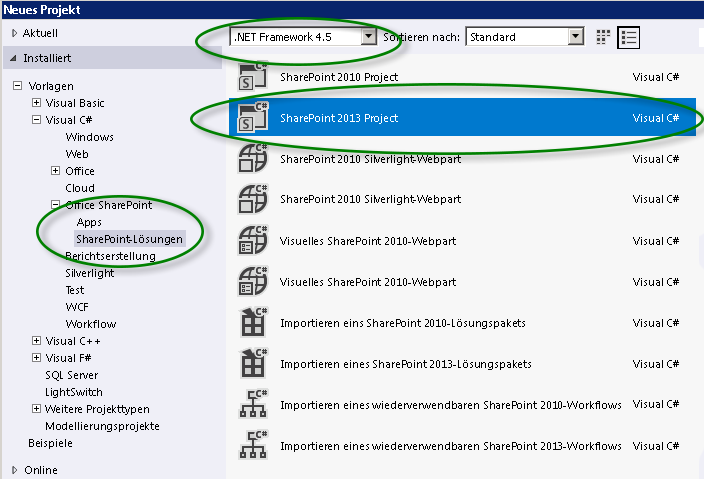Select the Weitere Projekttypen tree label
Screen dimensions: 704x479
97,409
